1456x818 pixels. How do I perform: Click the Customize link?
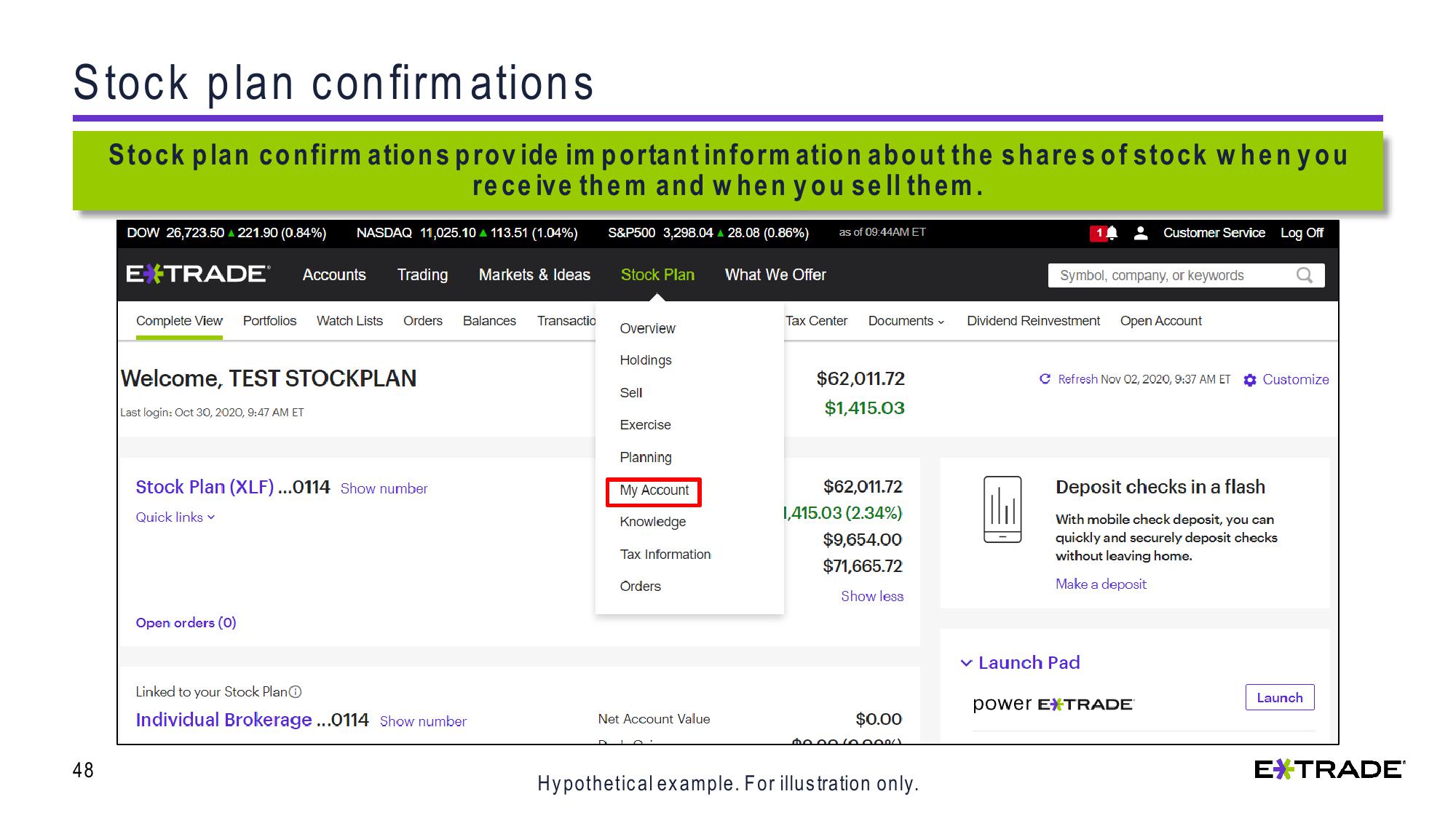pyautogui.click(x=1295, y=379)
